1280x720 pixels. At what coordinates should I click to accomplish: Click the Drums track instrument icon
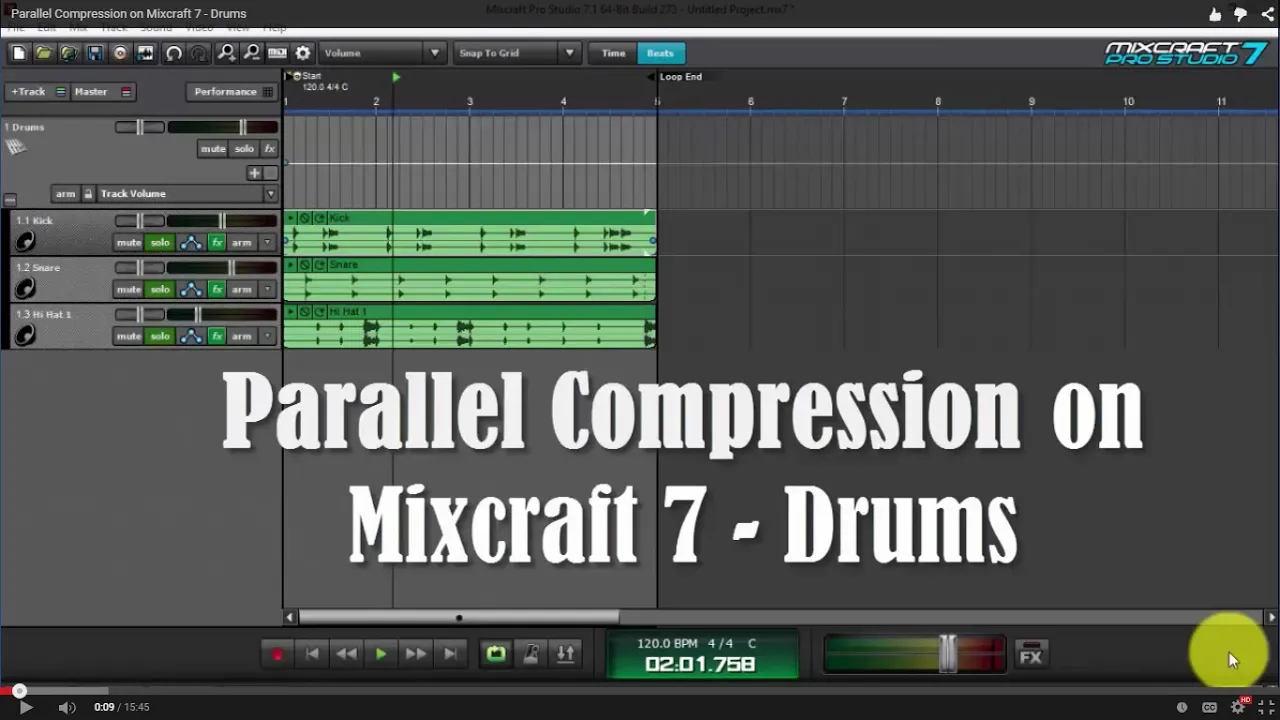pos(15,147)
